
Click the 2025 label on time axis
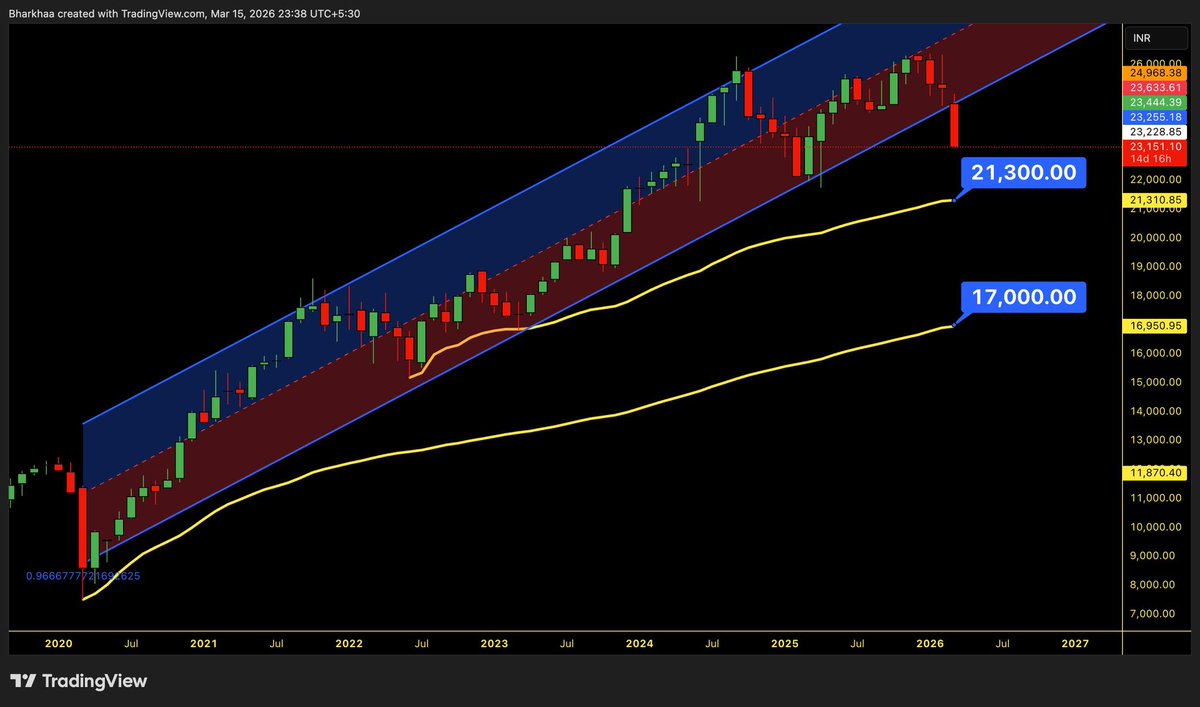coord(785,645)
